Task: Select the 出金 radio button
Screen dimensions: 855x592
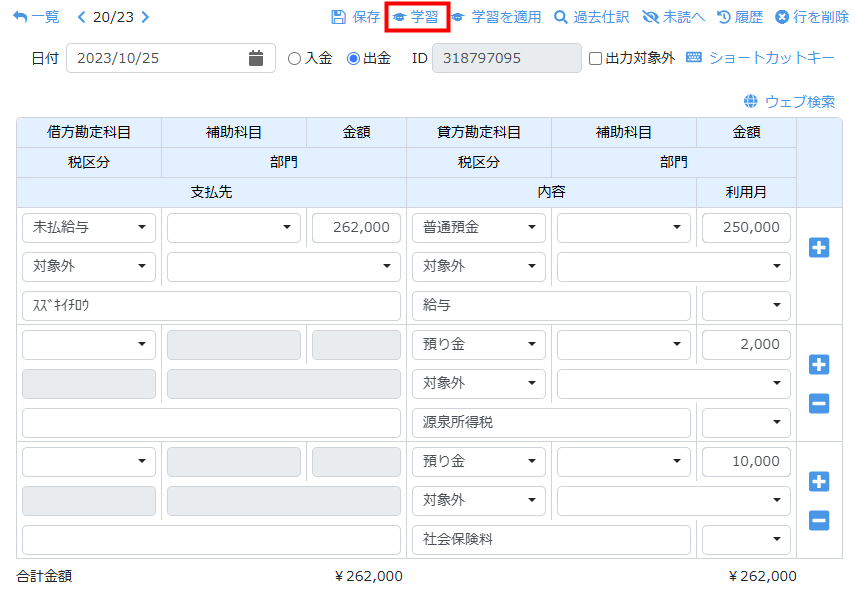Action: tap(353, 58)
